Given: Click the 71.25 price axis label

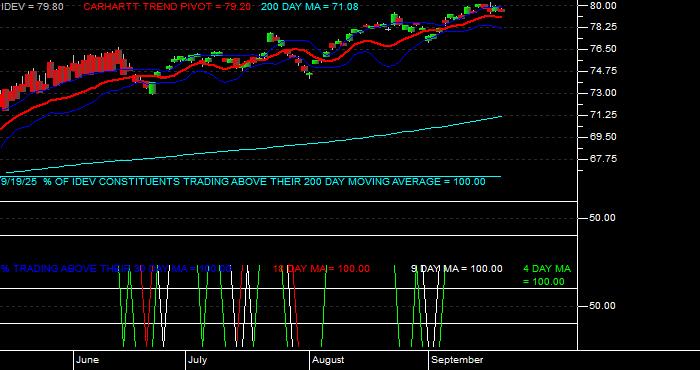Looking at the screenshot, I should point(603,115).
